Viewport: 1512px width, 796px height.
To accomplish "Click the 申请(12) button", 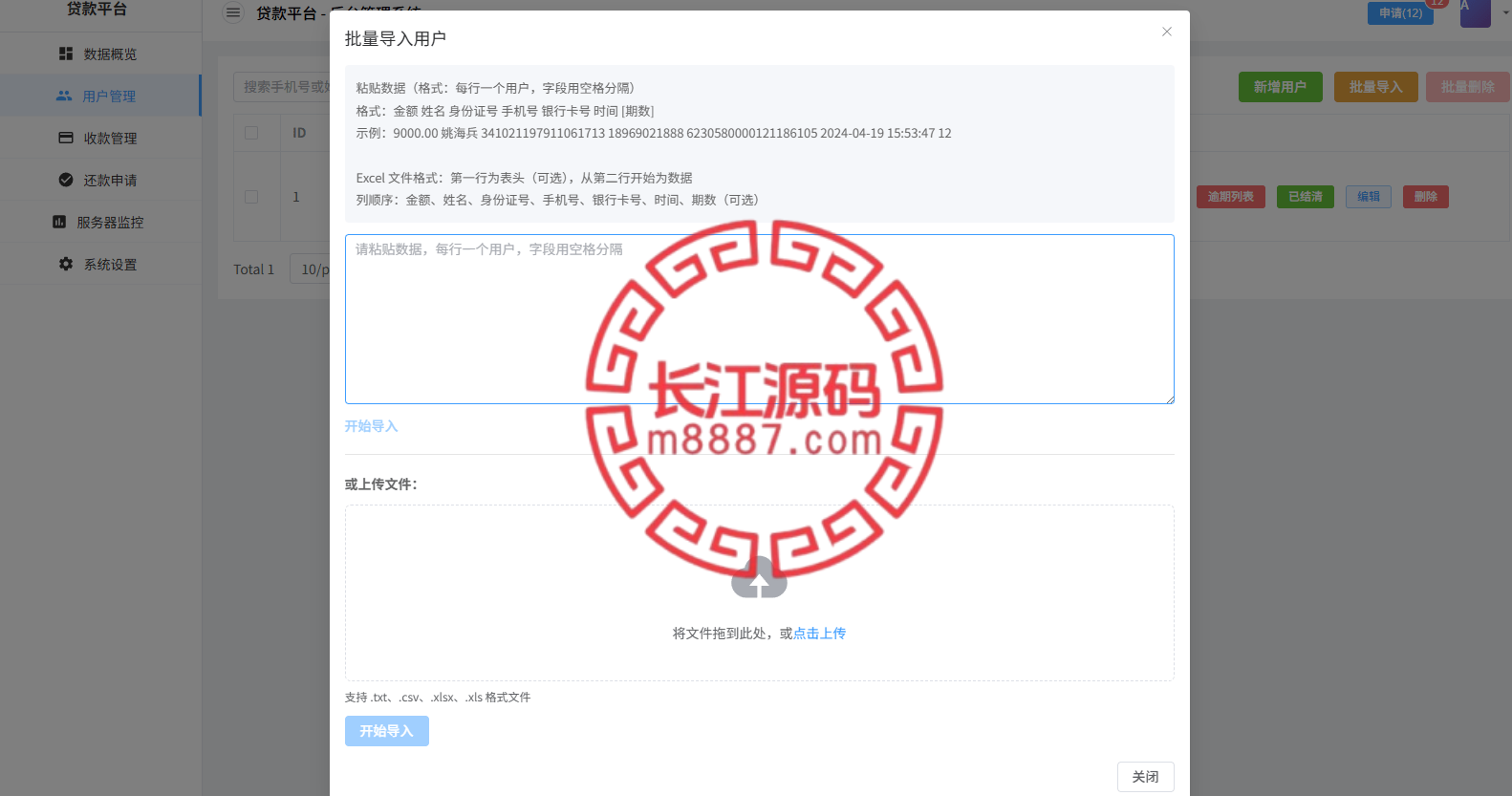I will (x=1400, y=13).
